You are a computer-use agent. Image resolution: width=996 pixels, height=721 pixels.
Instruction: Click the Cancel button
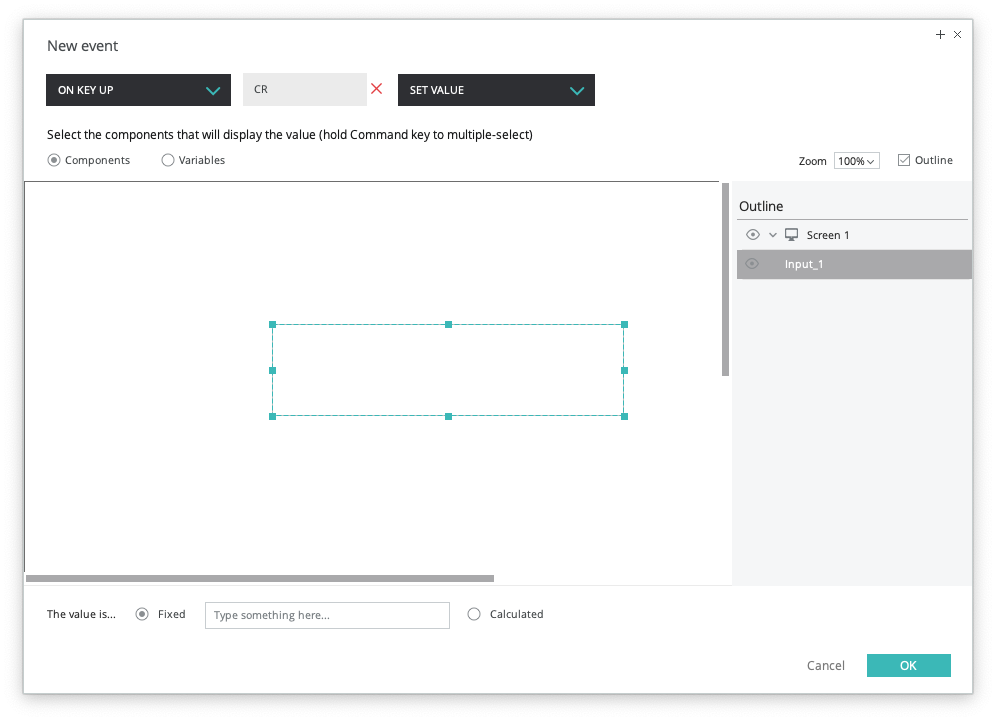[x=826, y=665]
